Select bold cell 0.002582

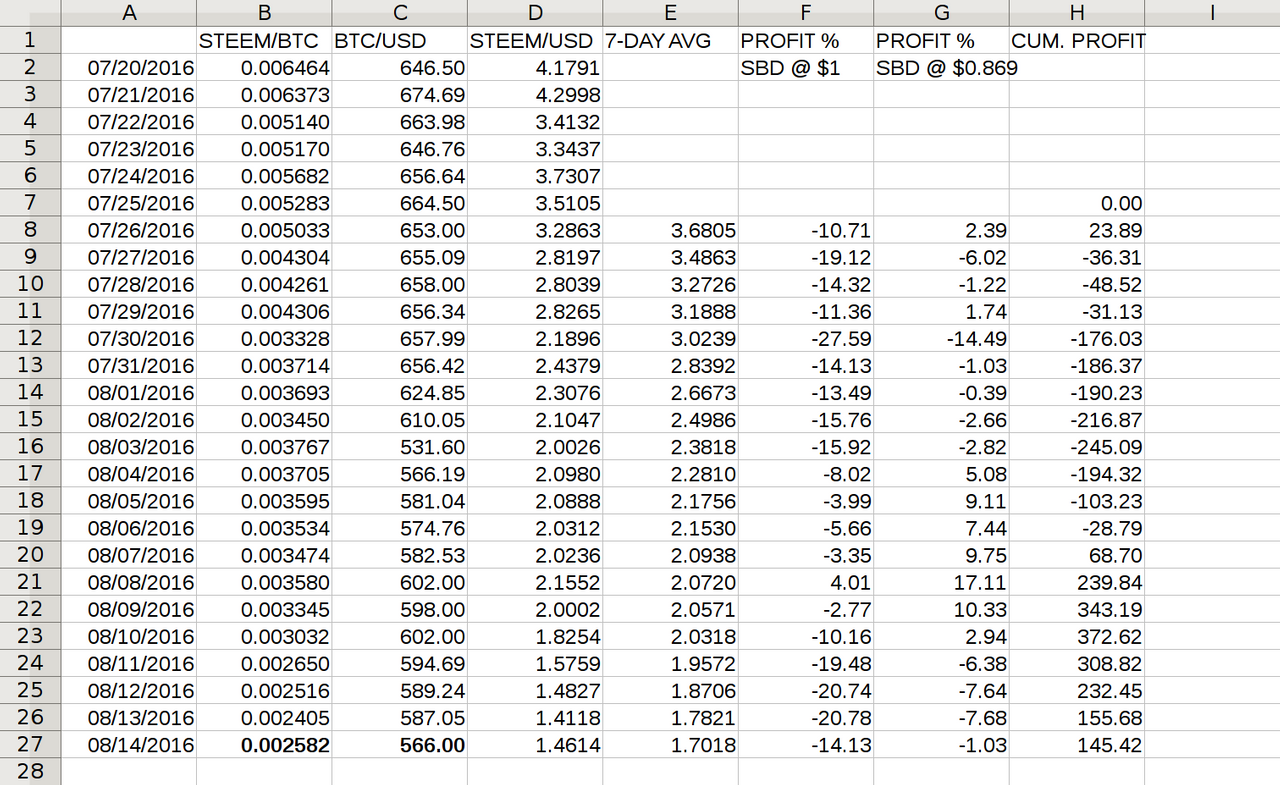point(264,744)
